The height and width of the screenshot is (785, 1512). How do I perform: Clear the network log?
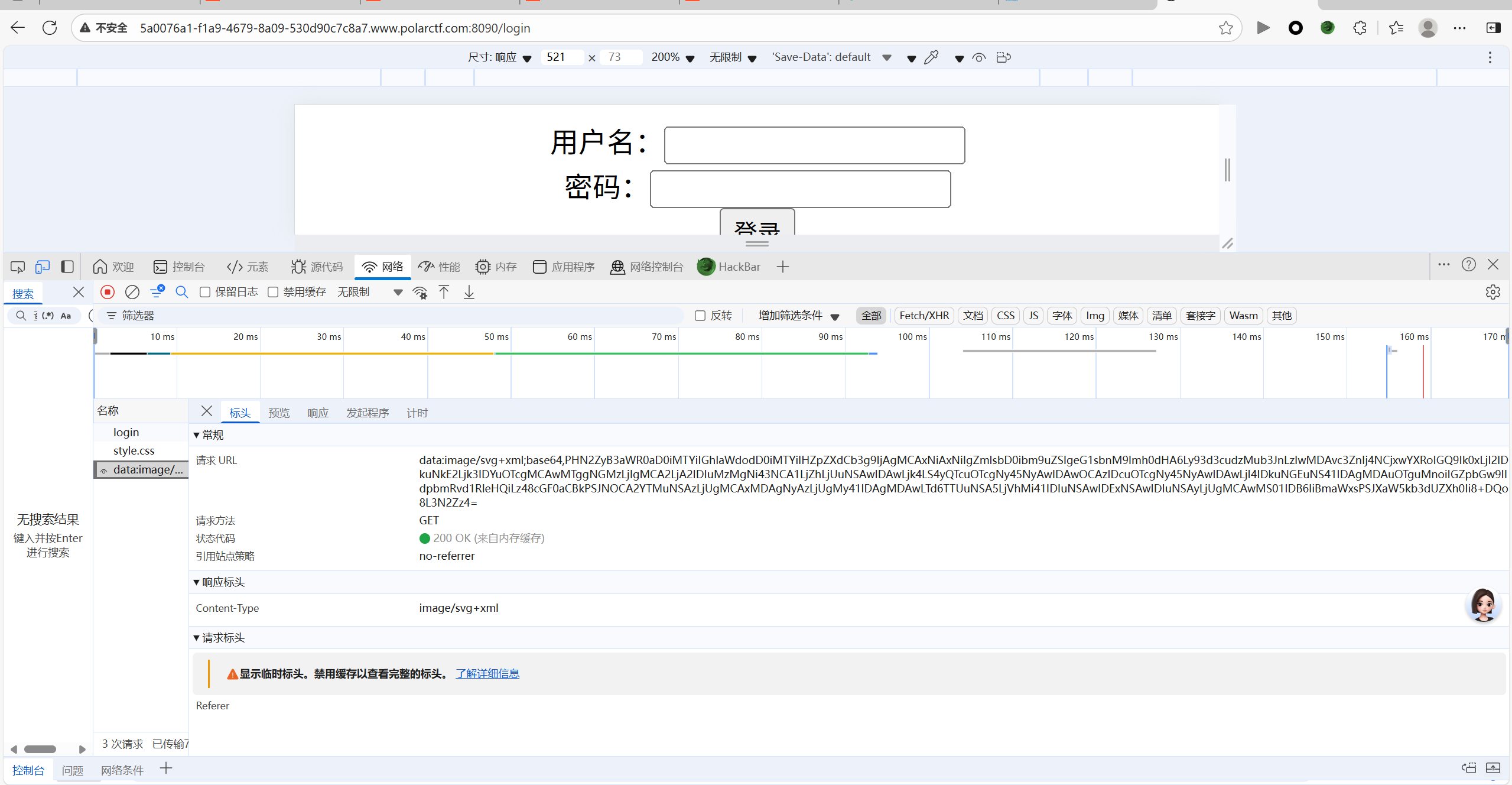tap(132, 292)
